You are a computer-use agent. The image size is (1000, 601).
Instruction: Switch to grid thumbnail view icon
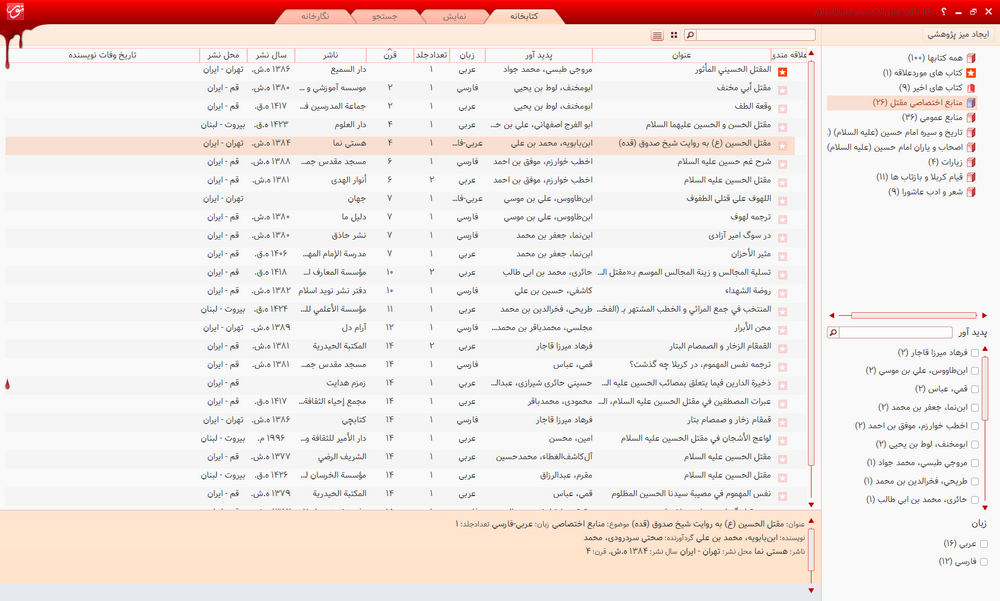[x=674, y=35]
